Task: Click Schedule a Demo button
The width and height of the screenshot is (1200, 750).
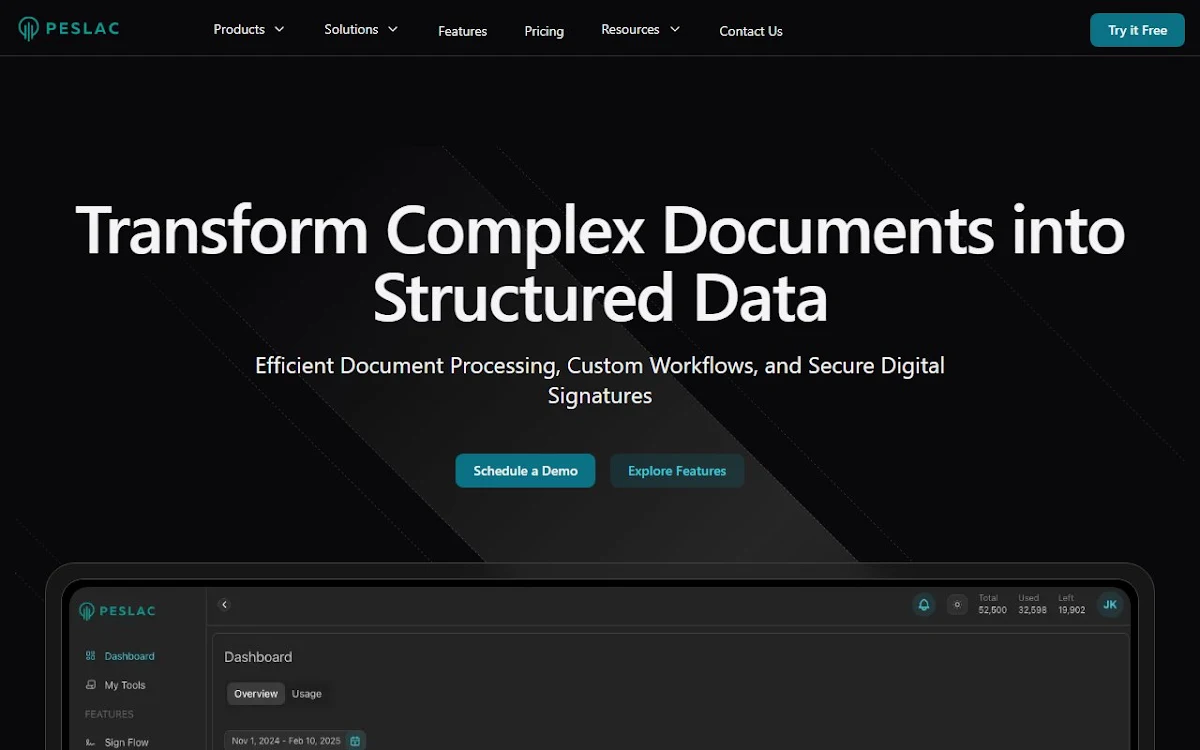Action: [525, 470]
